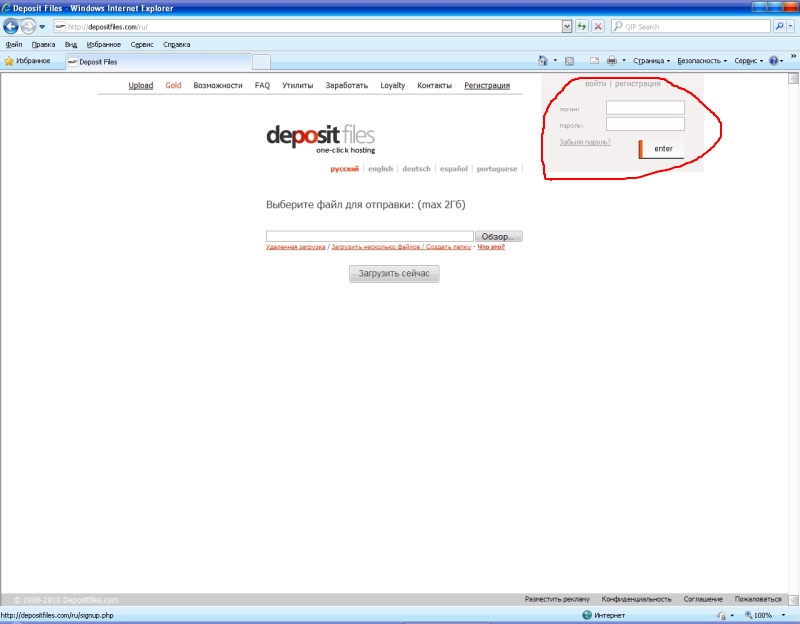Viewport: 800px width, 624px height.
Task: Click the Loyalty navigation link
Action: (x=392, y=85)
